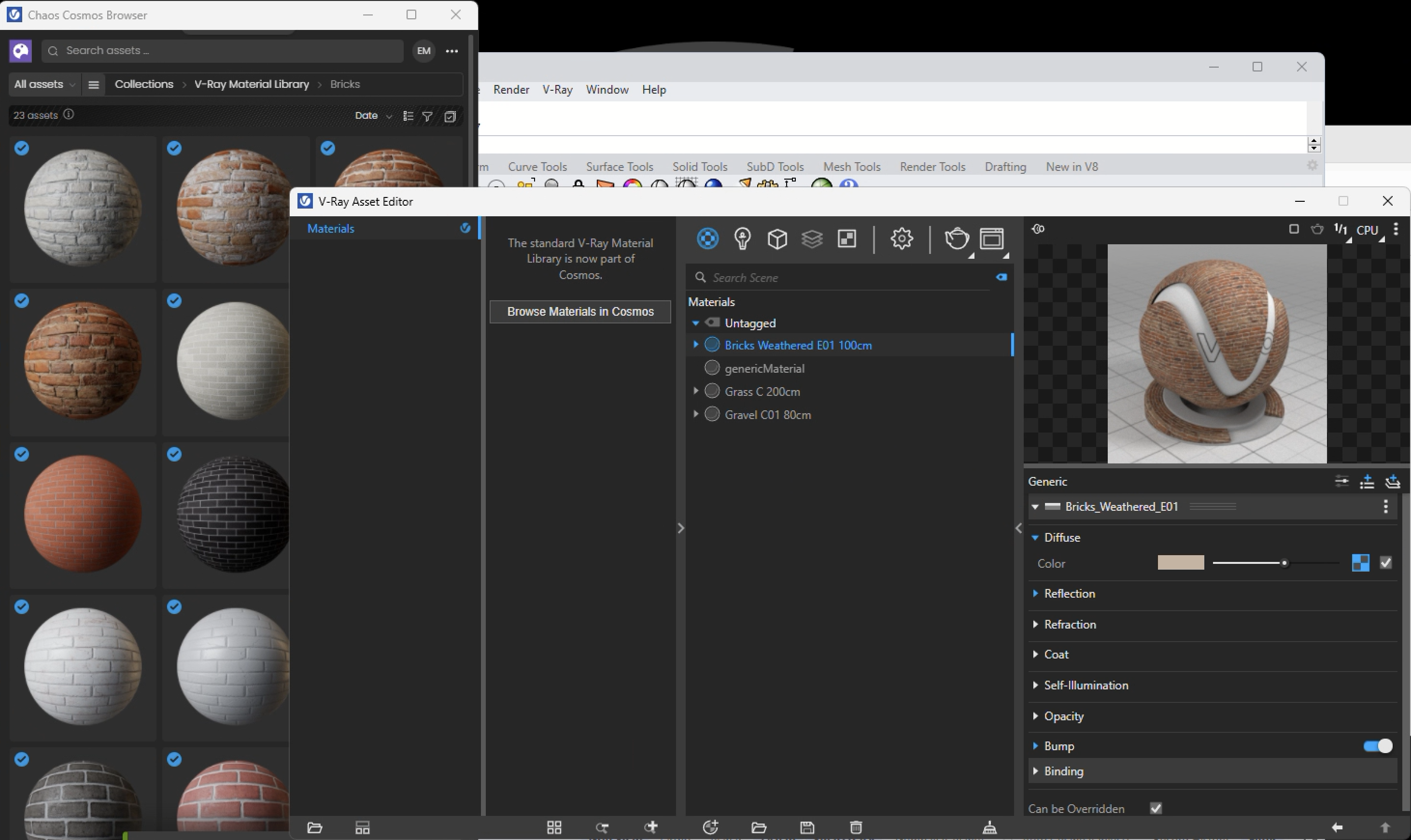The image size is (1411, 840).
Task: Click the add new asset plus icon
Action: click(x=710, y=827)
